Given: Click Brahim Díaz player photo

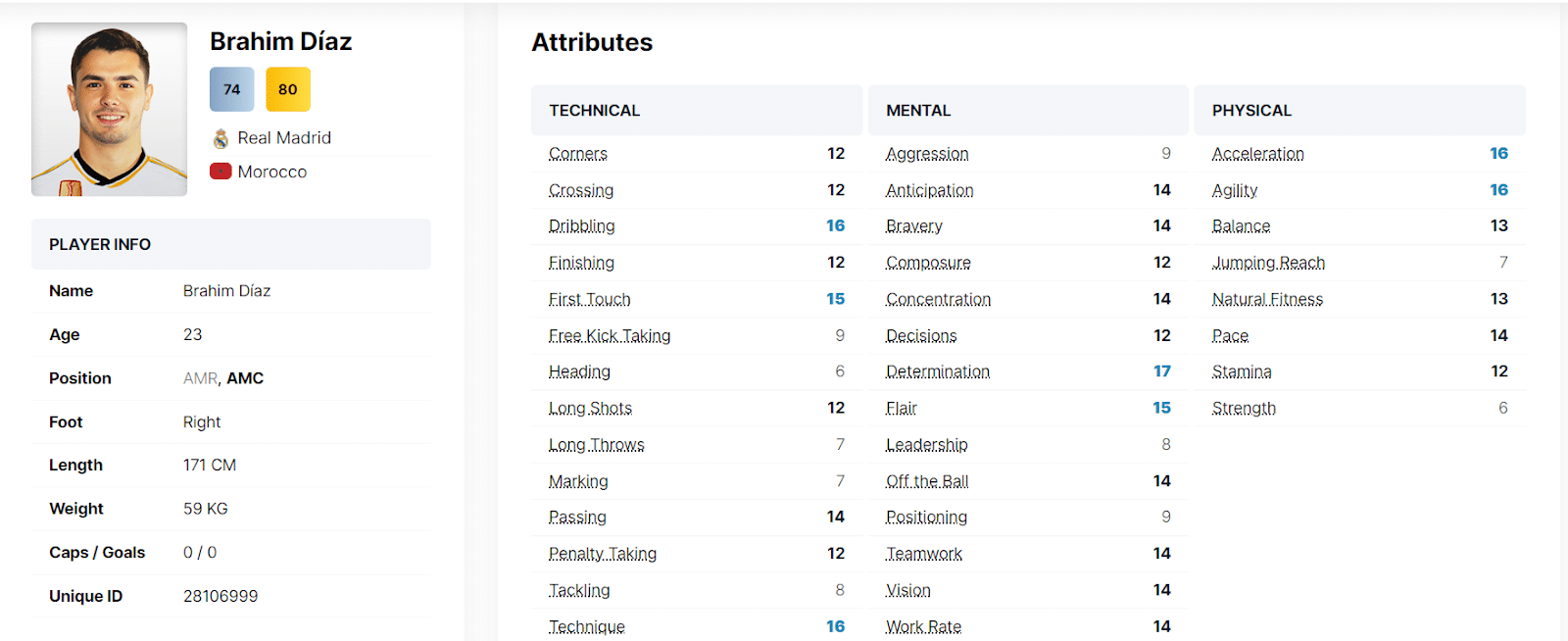Looking at the screenshot, I should coord(109,109).
